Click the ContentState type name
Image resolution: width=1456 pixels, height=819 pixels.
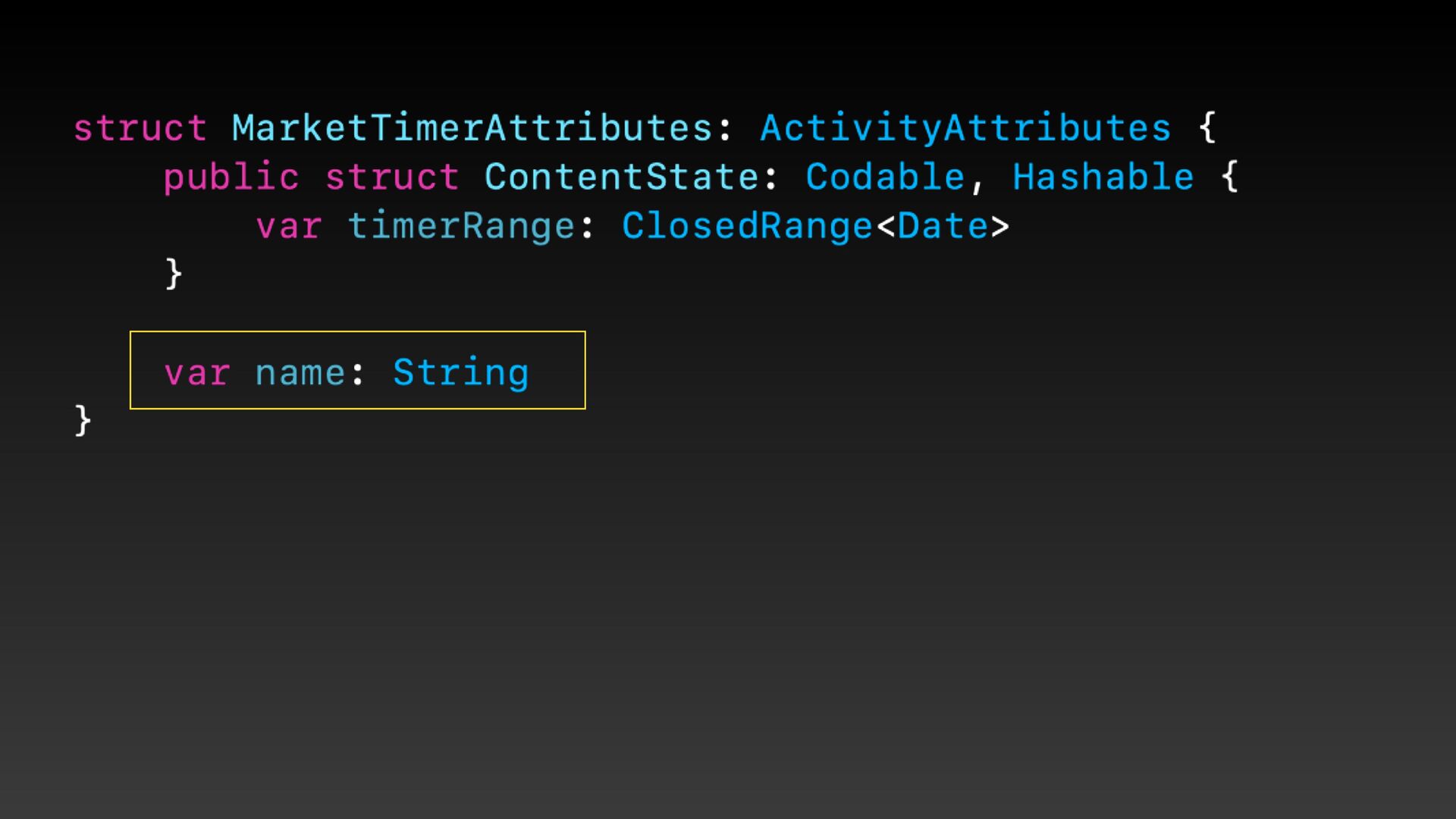pyautogui.click(x=621, y=177)
